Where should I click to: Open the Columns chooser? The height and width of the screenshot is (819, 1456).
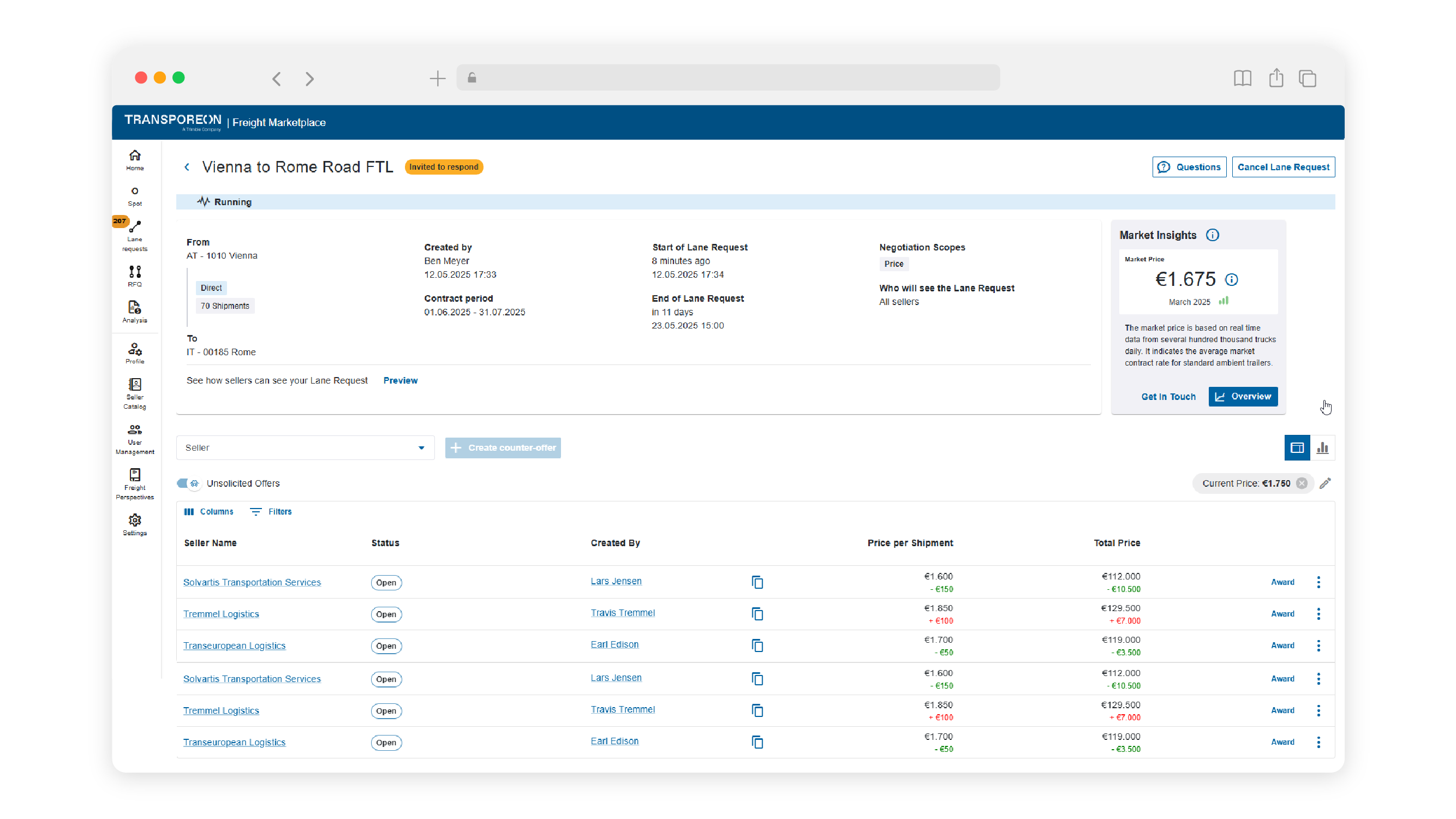[208, 511]
